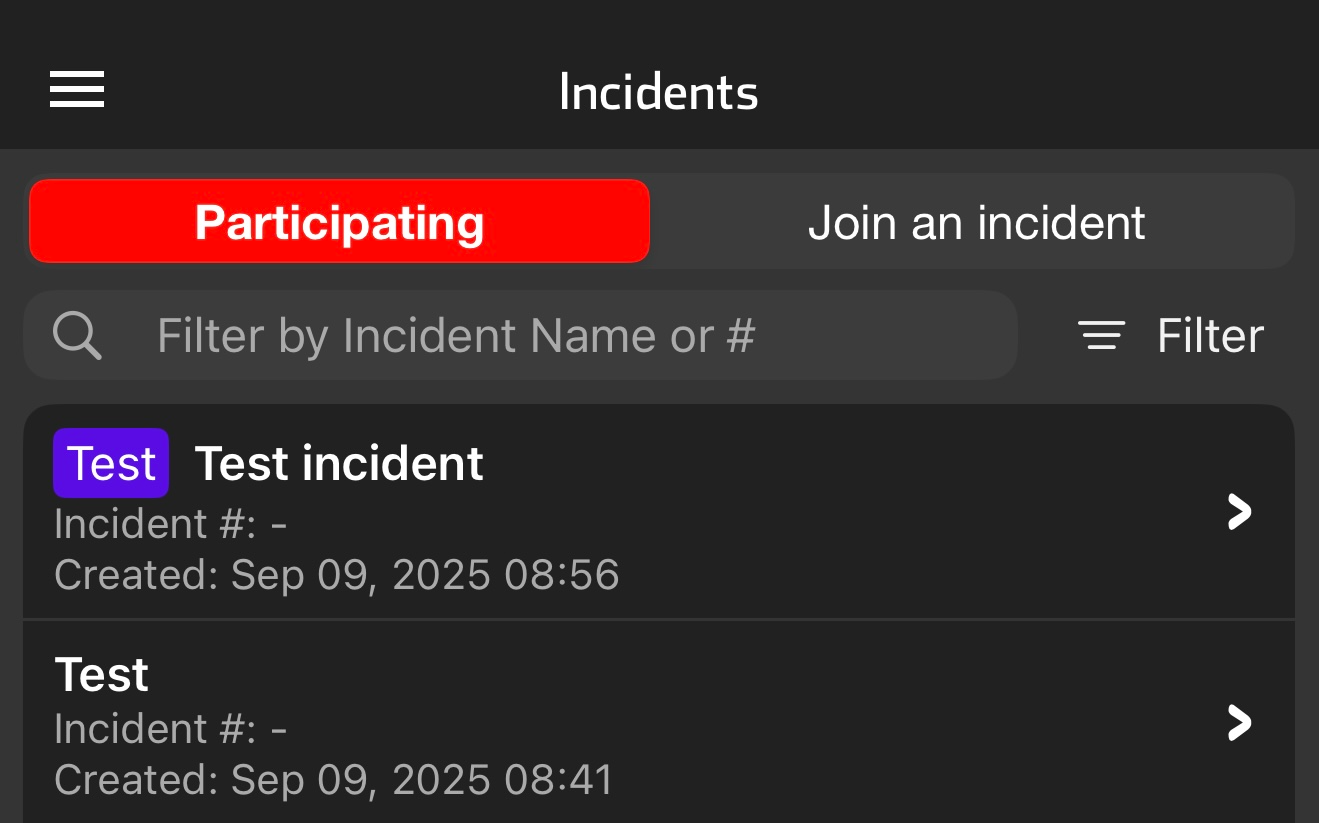Open the Filter options button

(x=1171, y=335)
